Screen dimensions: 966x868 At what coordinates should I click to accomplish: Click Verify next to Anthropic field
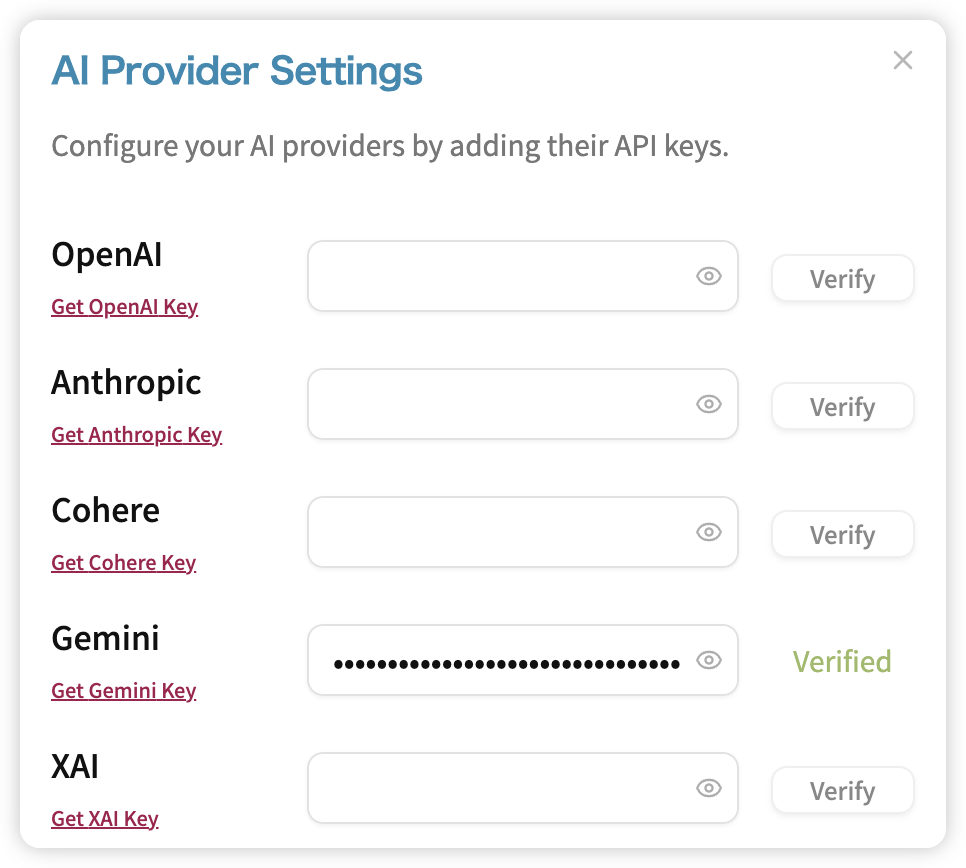(842, 407)
